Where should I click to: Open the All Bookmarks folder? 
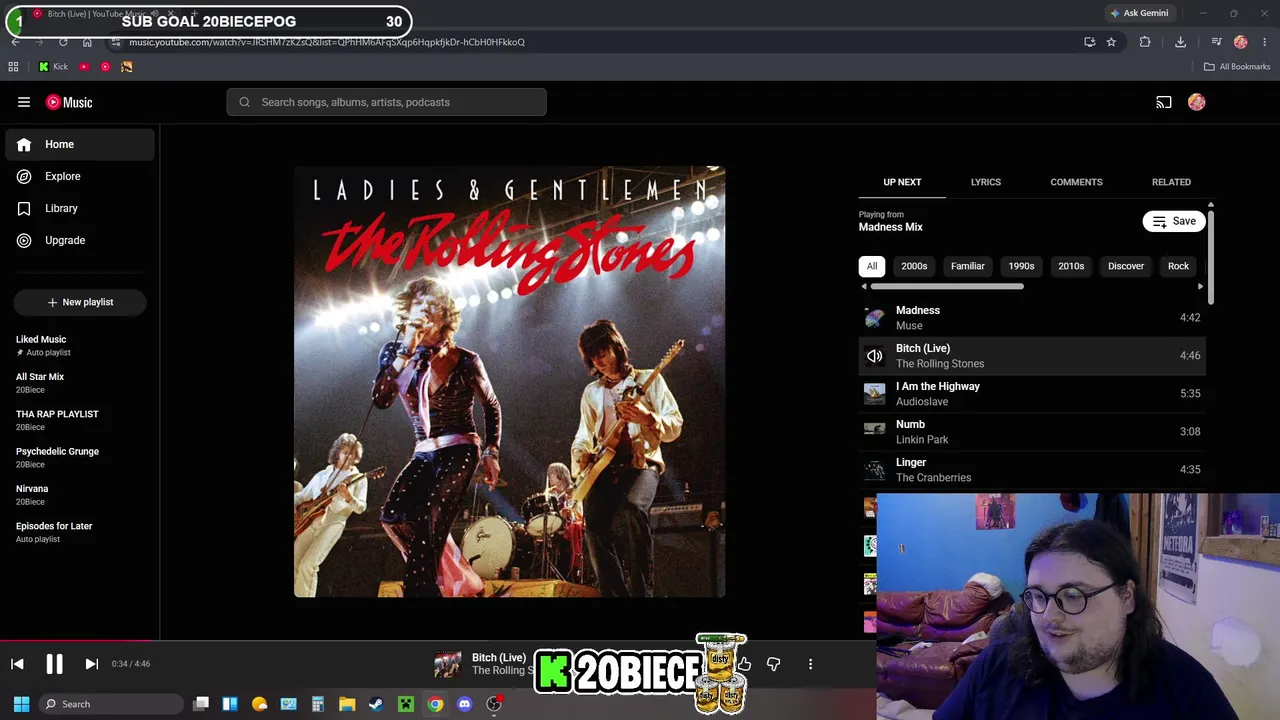pos(1237,67)
